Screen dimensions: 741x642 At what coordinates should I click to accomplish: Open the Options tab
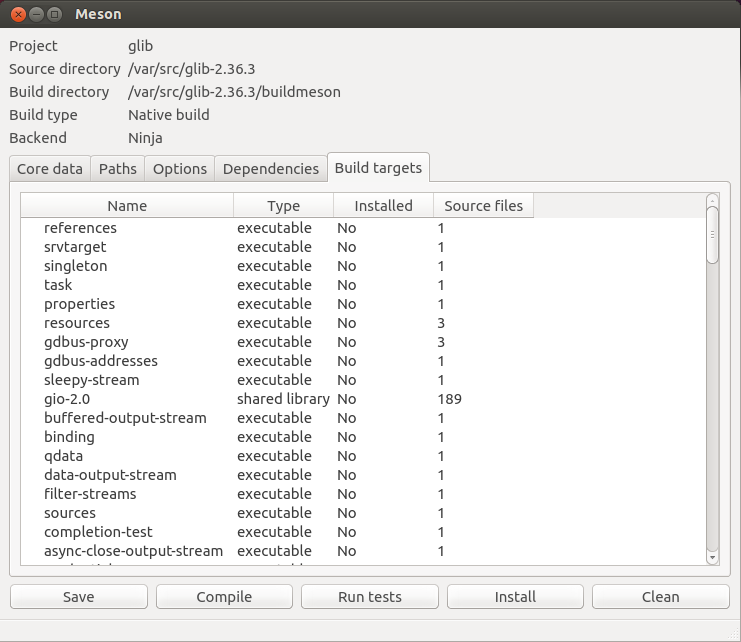click(x=180, y=169)
